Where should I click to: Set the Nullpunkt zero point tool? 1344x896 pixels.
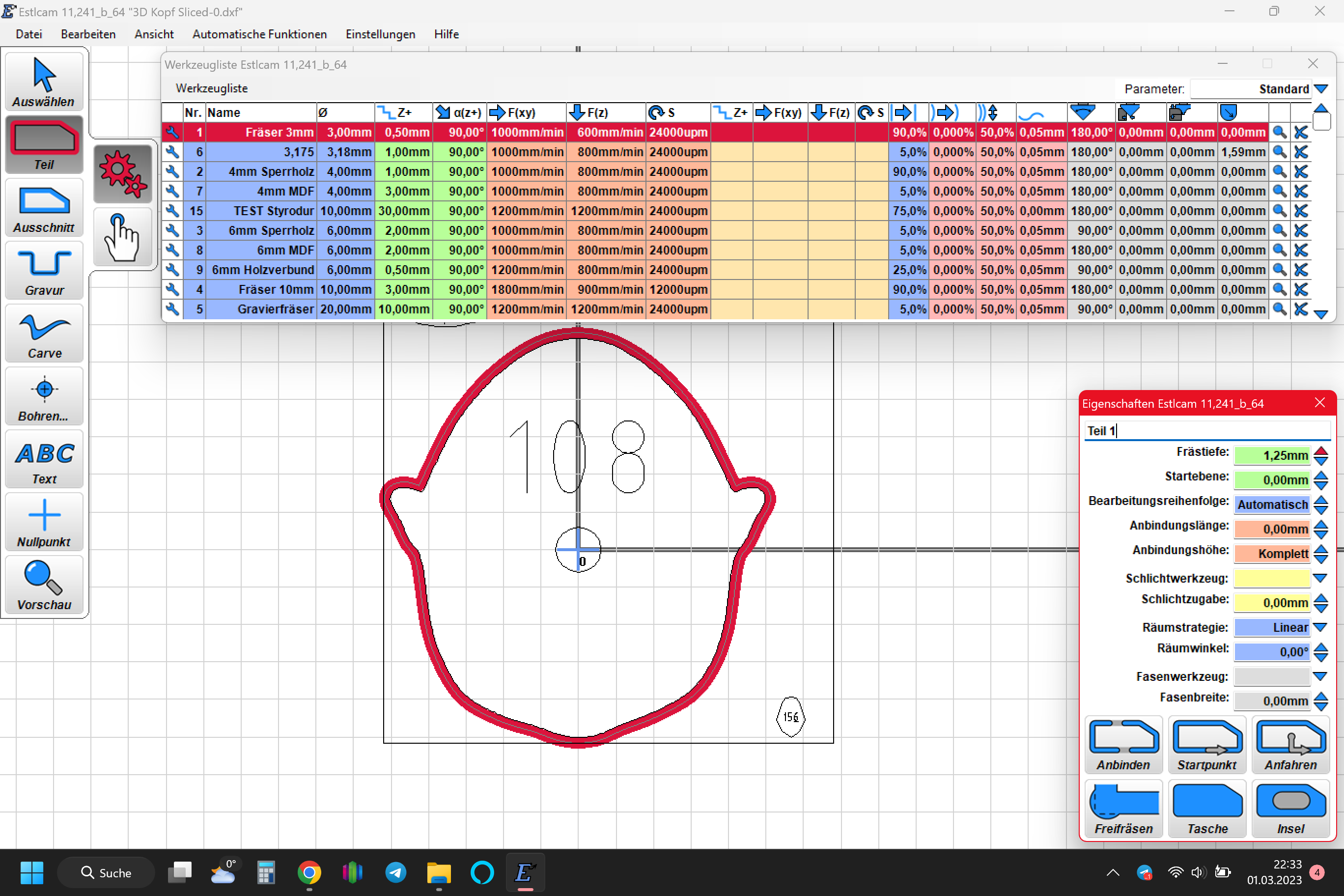[x=44, y=522]
